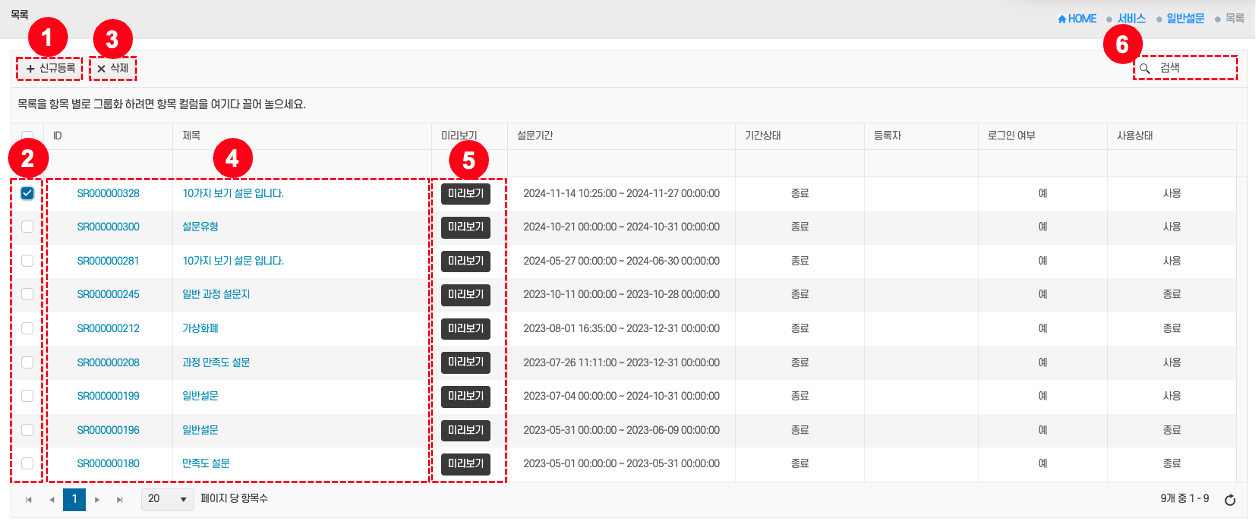This screenshot has height=526, width=1256.
Task: Uncheck the checkbox for SR000000328
Action: point(27,193)
